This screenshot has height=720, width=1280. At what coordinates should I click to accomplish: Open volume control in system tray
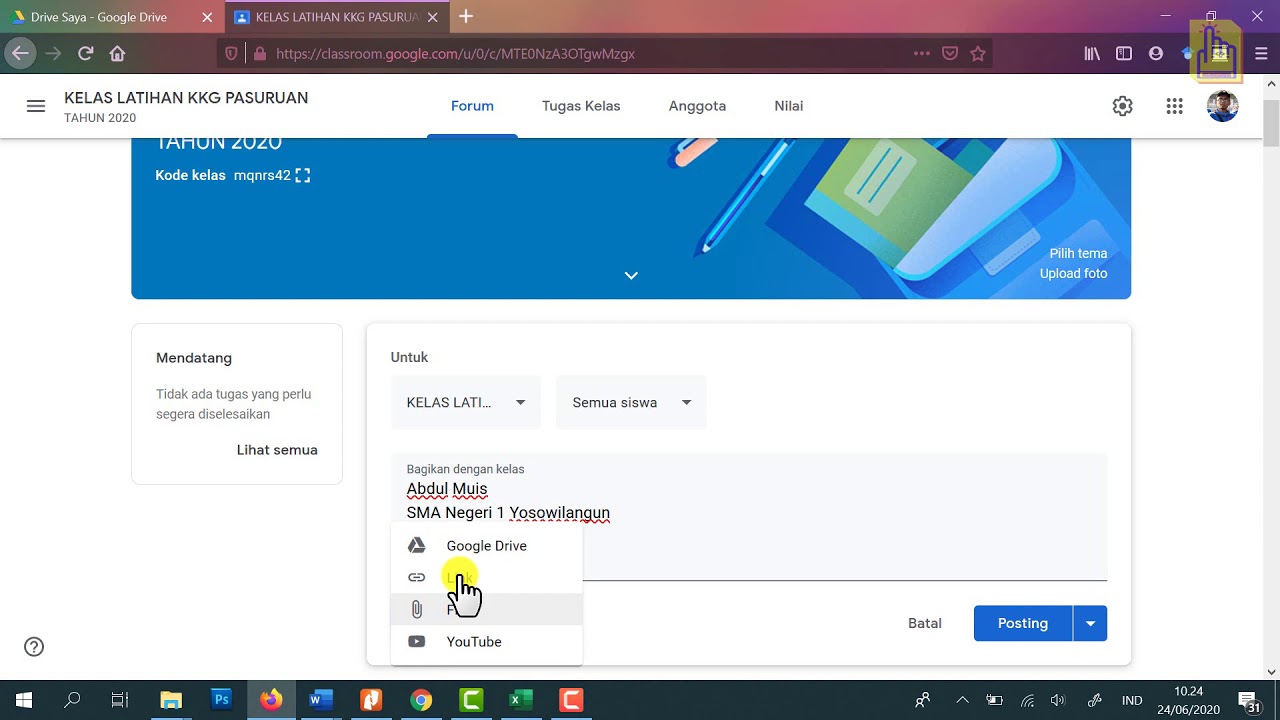(x=1059, y=700)
